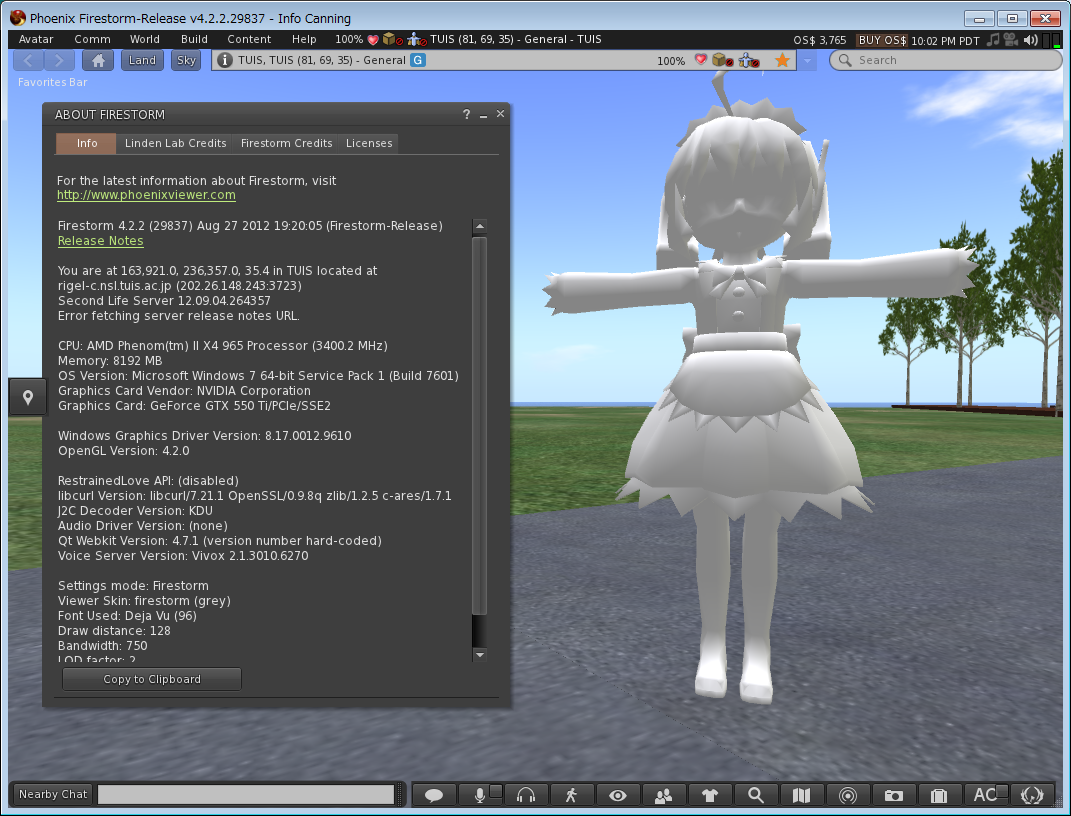The height and width of the screenshot is (816, 1071).
Task: Click the no-build box icon in location bar
Action: click(722, 60)
